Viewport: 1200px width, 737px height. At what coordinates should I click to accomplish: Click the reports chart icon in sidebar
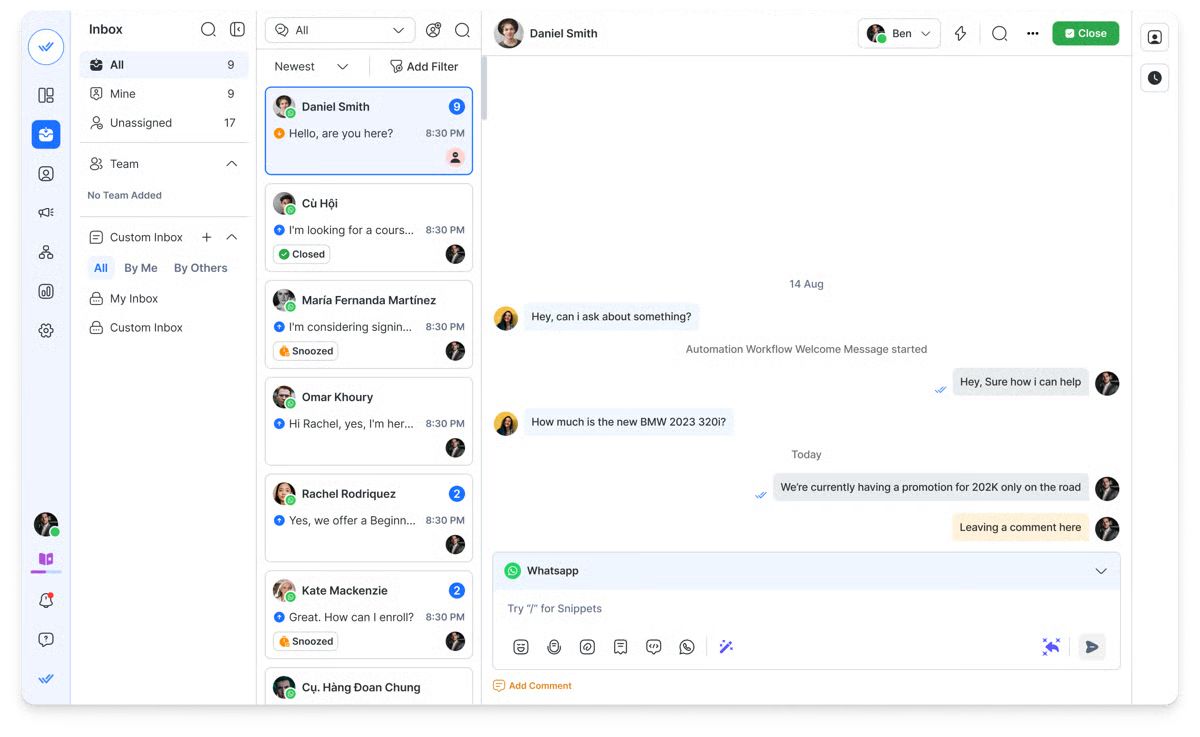coord(46,291)
